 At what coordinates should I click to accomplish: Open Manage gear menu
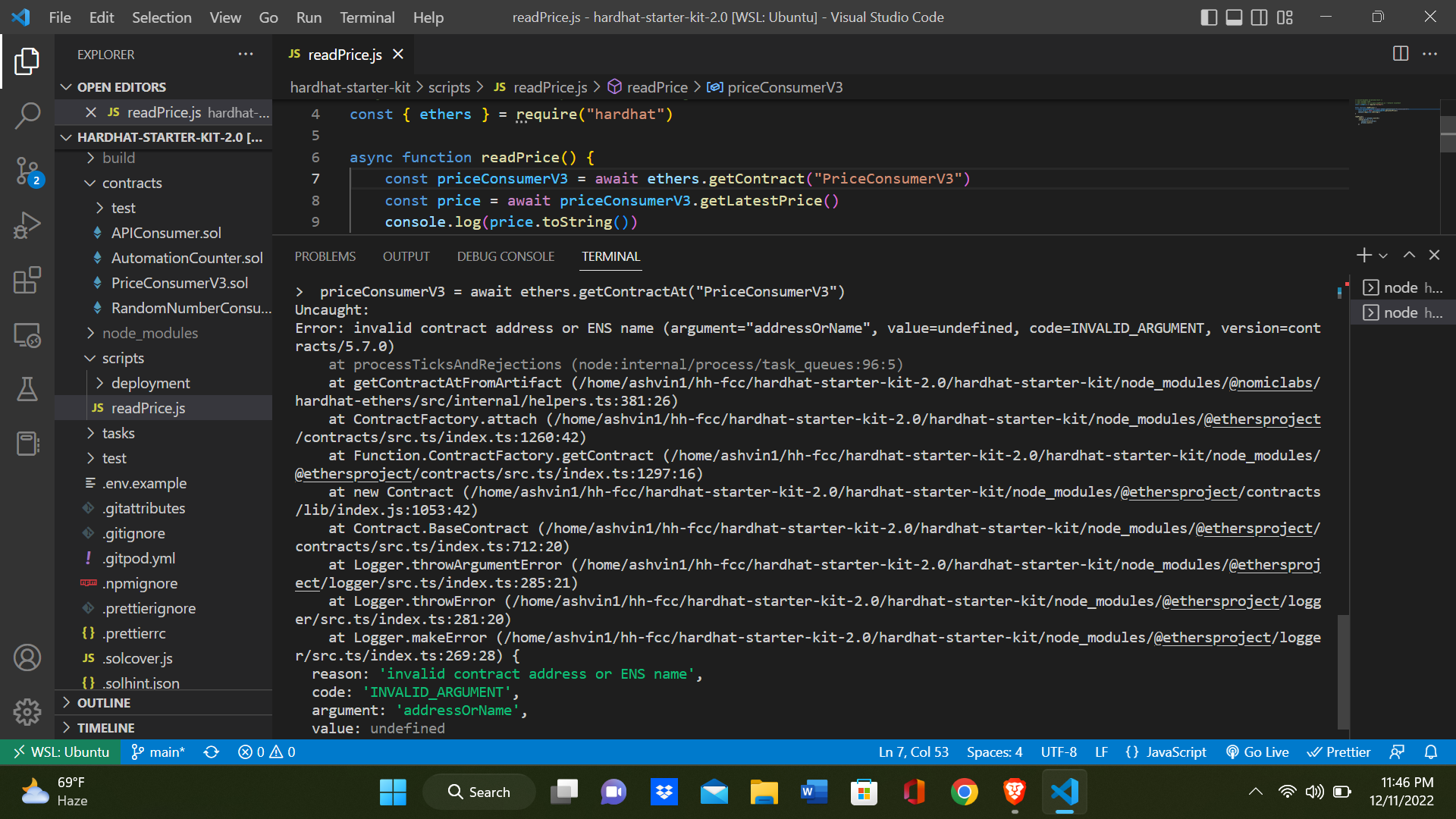(27, 711)
